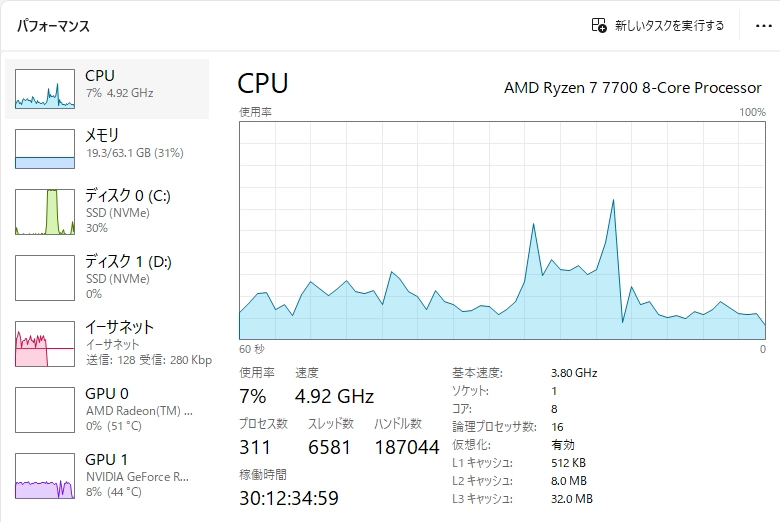
Task: Click the large CPU usage graph
Action: pos(502,230)
